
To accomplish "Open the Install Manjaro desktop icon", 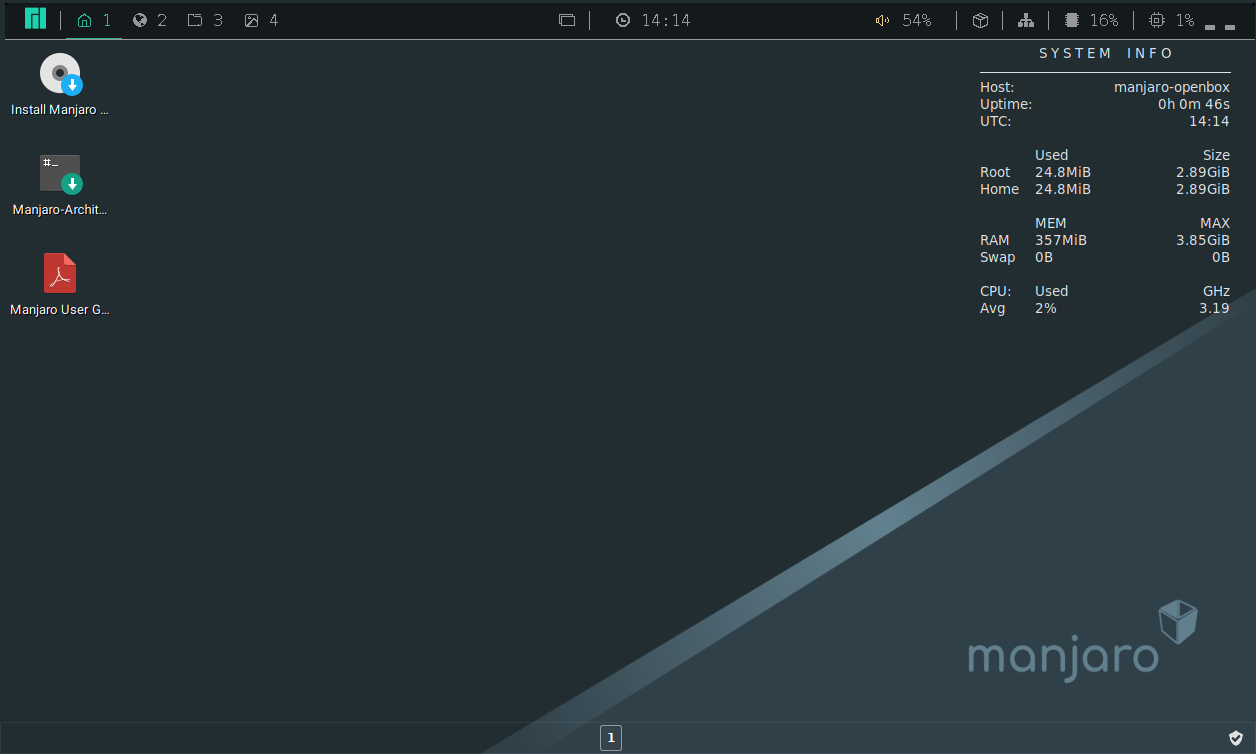I will tap(60, 84).
